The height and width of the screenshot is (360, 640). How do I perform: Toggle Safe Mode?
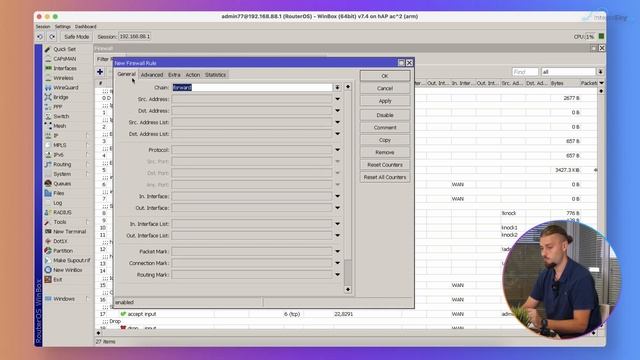[x=76, y=37]
